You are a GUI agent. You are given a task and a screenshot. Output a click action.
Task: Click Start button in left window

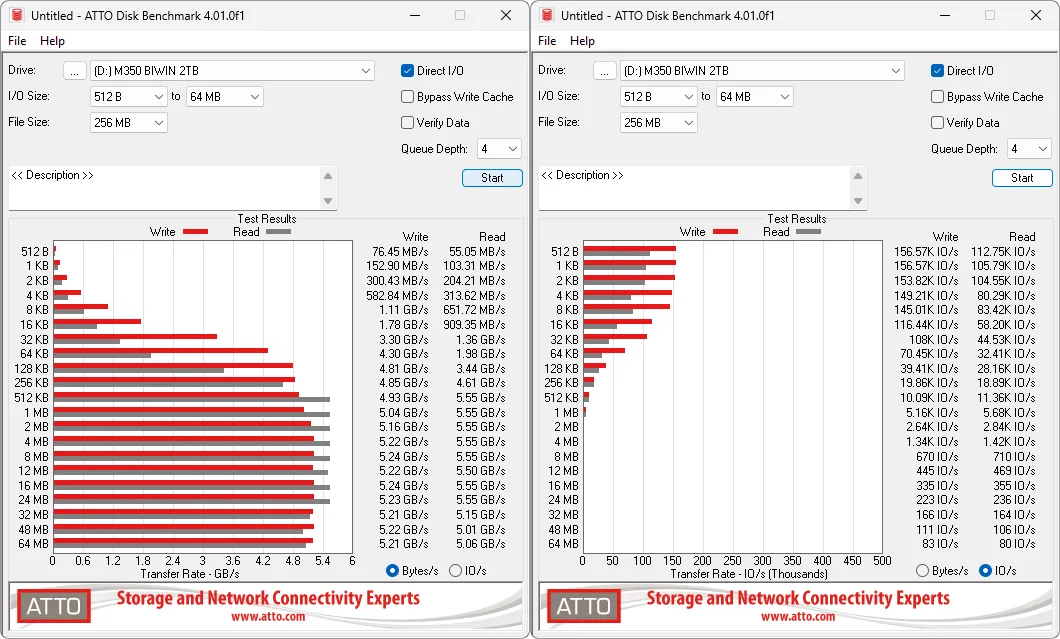coord(492,178)
